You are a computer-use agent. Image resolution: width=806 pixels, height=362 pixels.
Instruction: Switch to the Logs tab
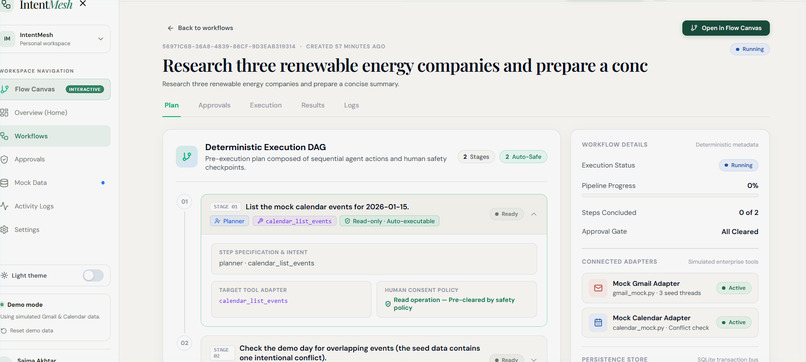click(x=352, y=105)
